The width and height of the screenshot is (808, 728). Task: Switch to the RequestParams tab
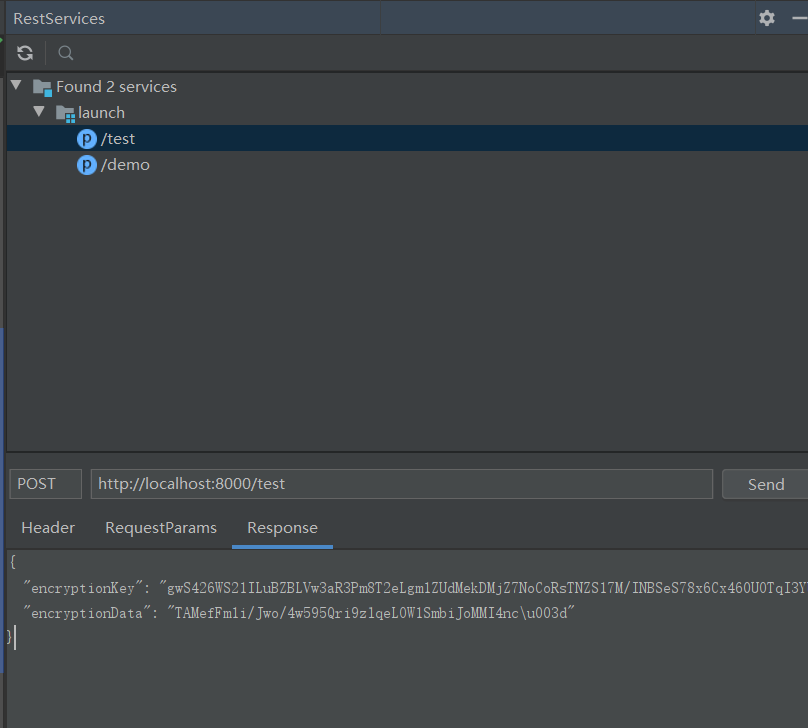[161, 528]
